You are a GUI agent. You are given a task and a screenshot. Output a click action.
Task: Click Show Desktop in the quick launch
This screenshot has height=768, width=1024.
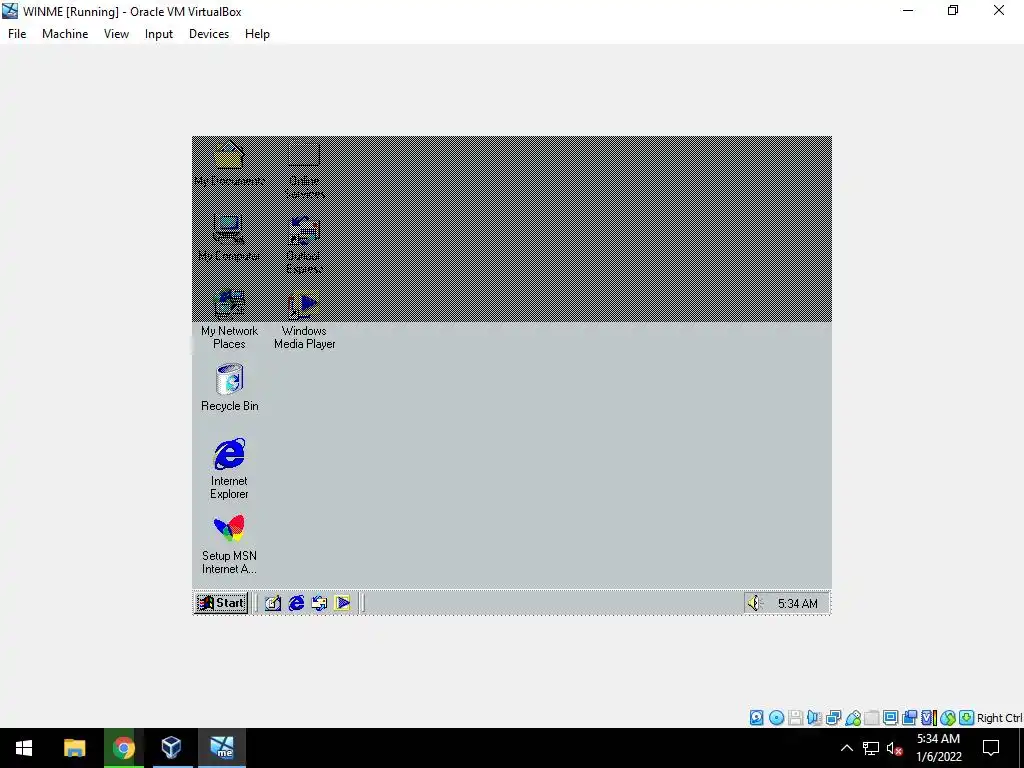pos(273,603)
